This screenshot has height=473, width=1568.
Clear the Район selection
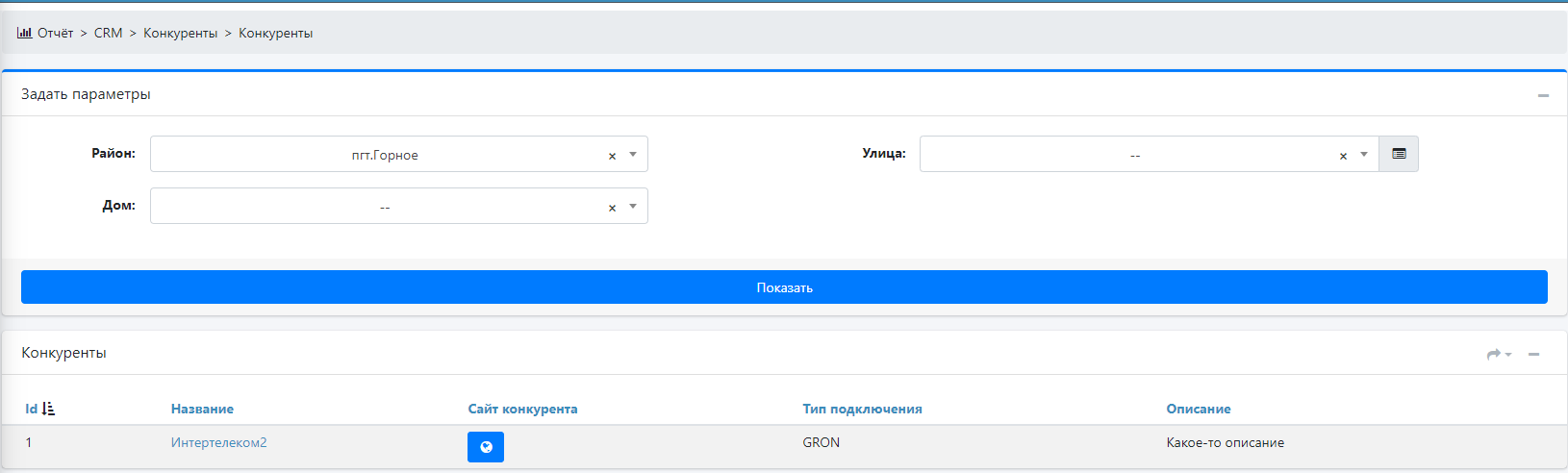612,156
